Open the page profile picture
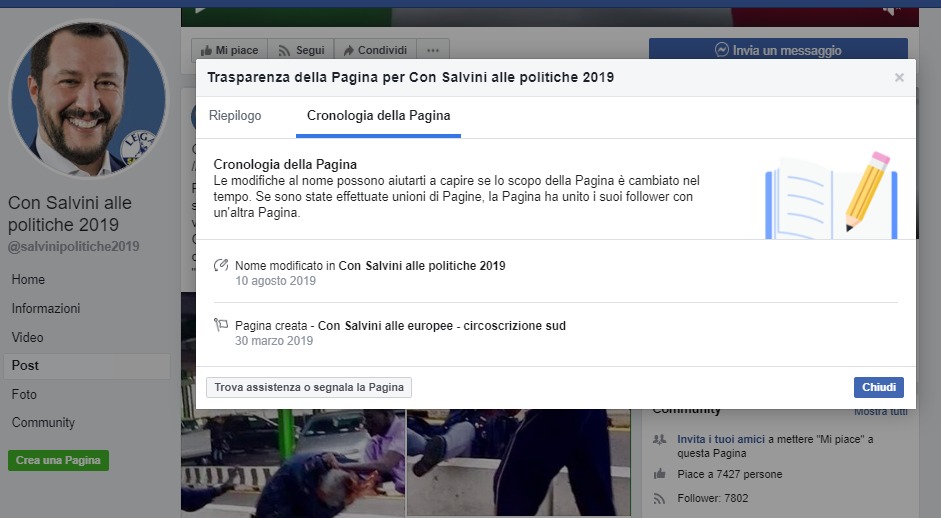The image size is (941, 518). point(89,99)
